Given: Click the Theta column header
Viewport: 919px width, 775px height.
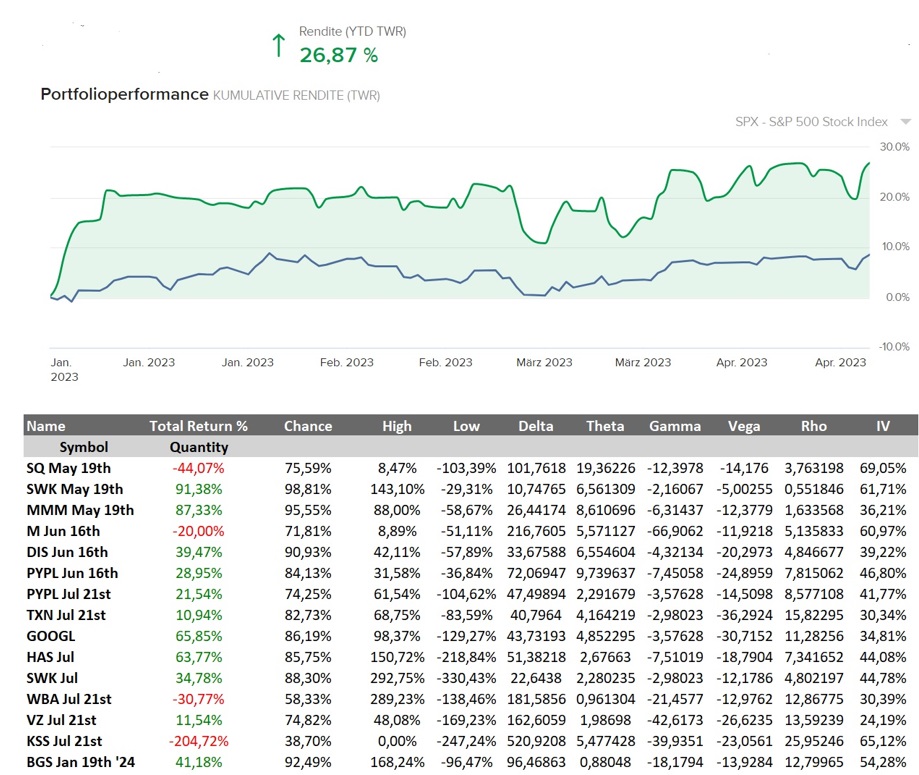Looking at the screenshot, I should tap(604, 426).
